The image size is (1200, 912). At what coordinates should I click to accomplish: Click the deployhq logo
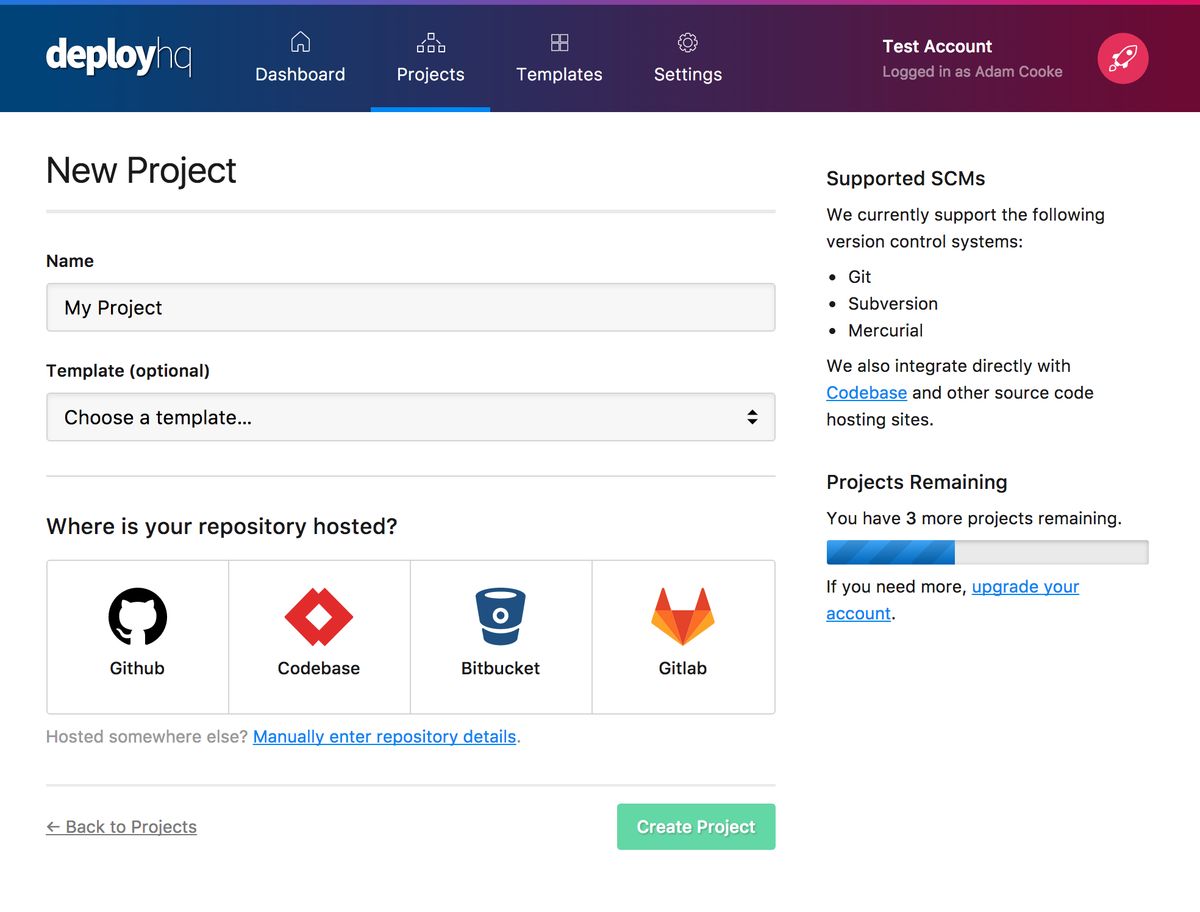coord(117,57)
